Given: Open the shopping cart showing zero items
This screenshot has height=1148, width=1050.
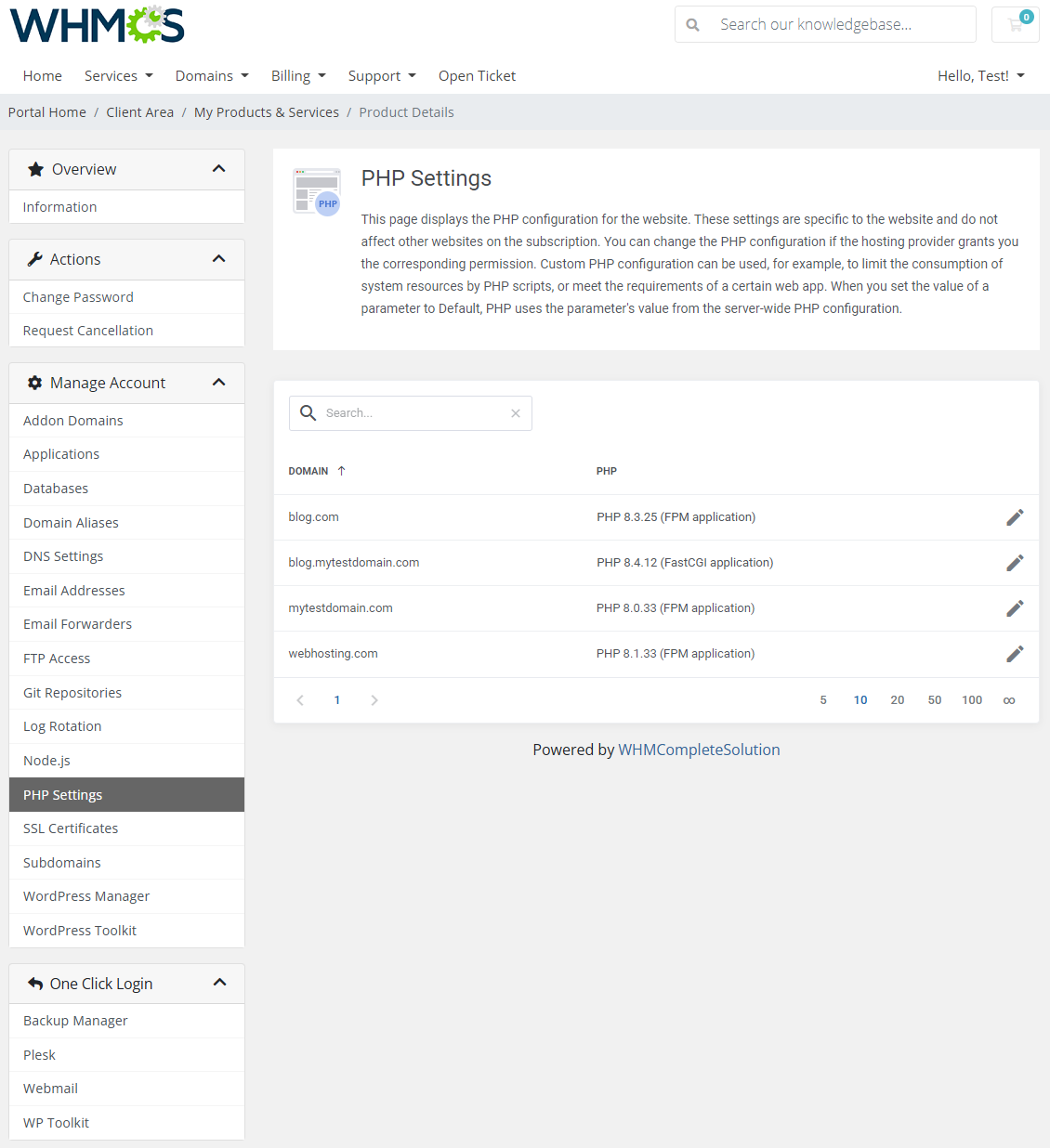Looking at the screenshot, I should click(1015, 24).
